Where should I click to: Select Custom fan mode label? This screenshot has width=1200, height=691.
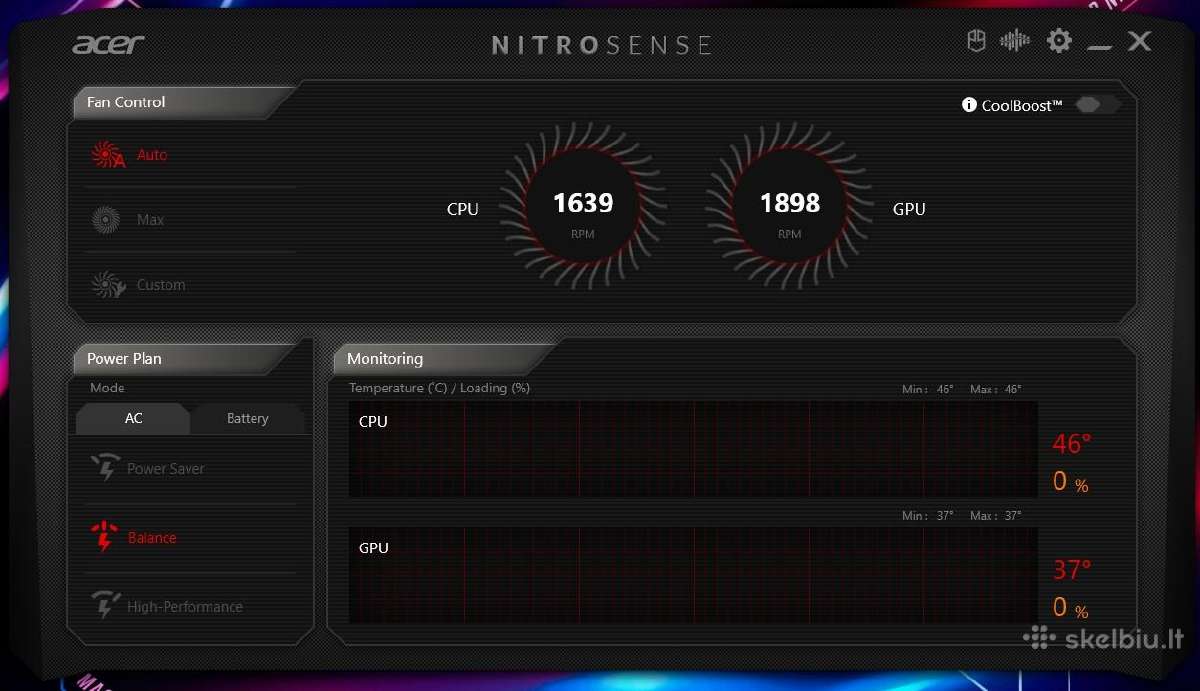(x=161, y=285)
